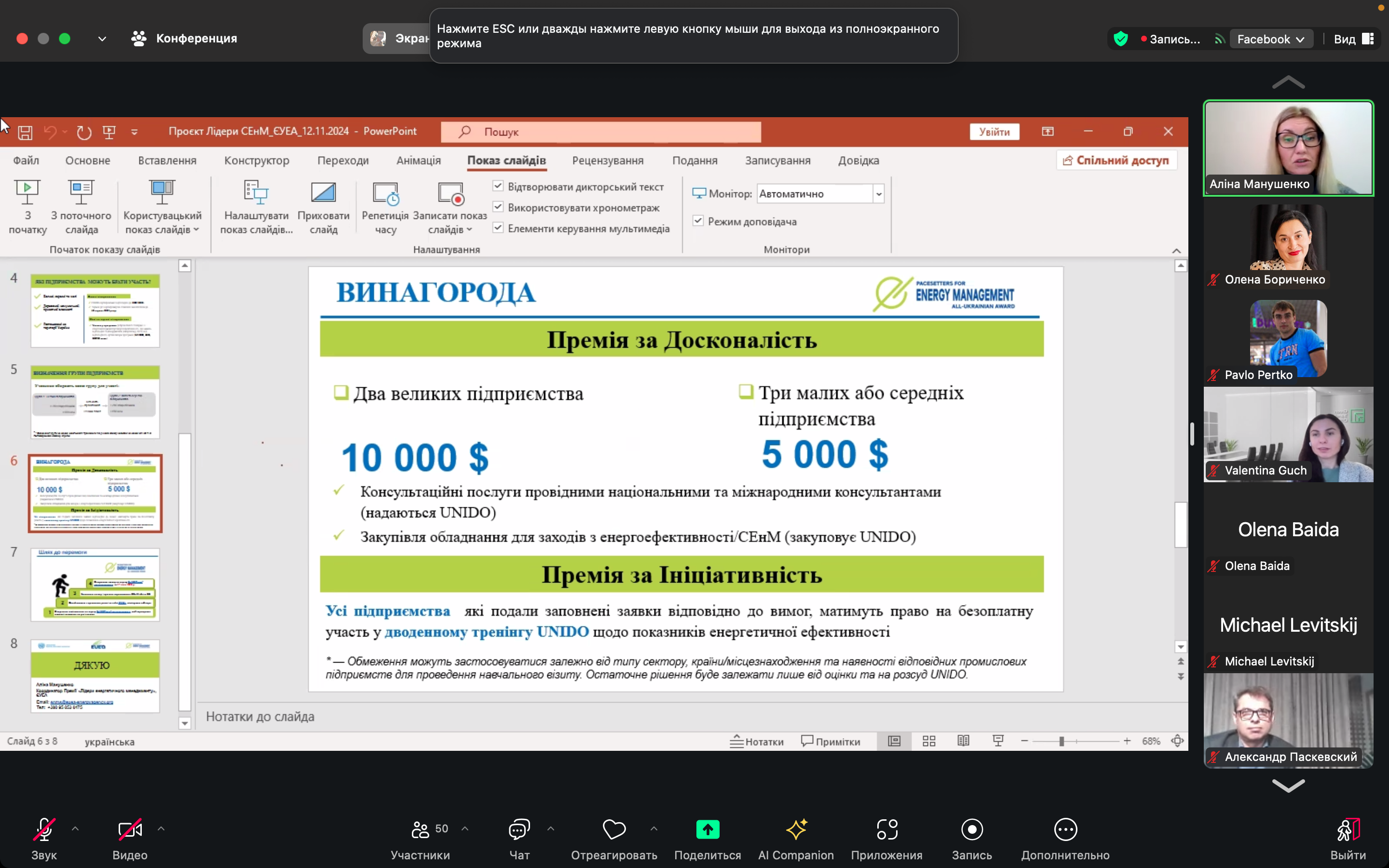
Task: Start show from current slide (З поточного слайда)
Action: coord(81,207)
